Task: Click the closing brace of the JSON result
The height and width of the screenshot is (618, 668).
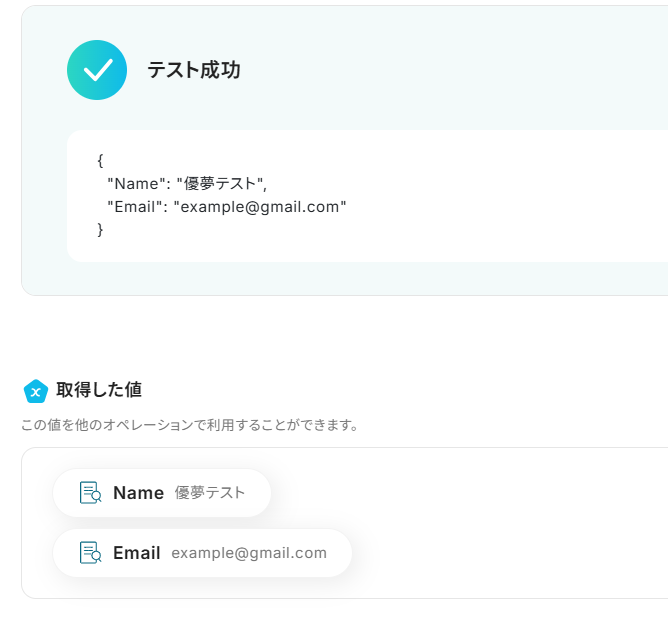Action: [x=100, y=230]
